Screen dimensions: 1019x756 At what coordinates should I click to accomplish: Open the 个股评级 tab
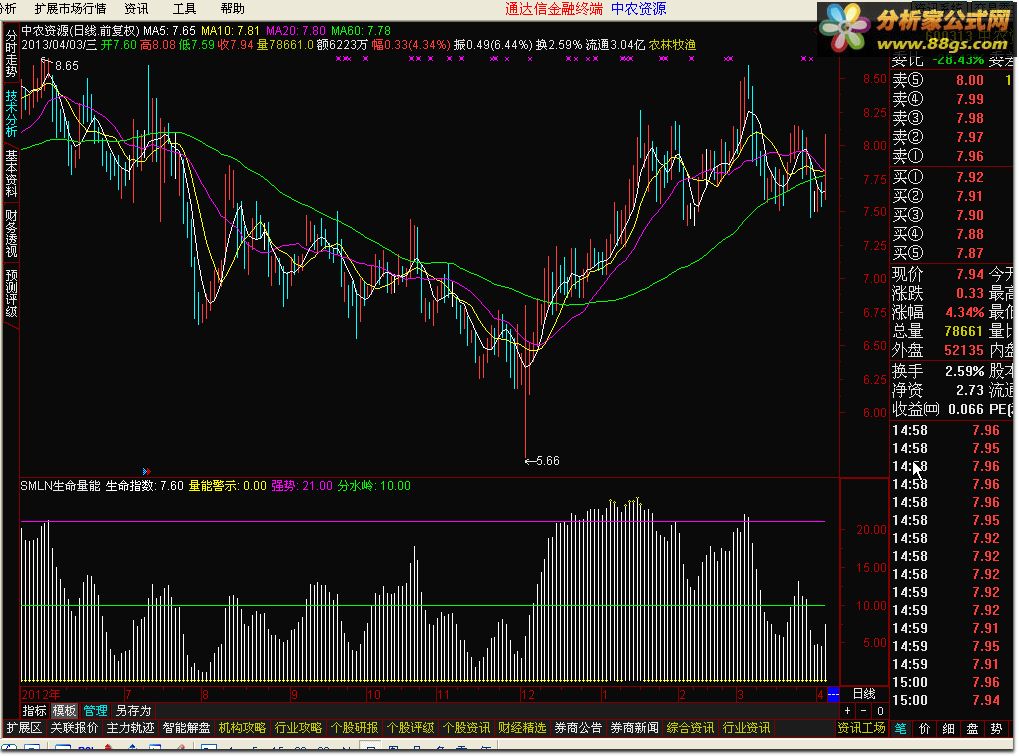(x=410, y=727)
